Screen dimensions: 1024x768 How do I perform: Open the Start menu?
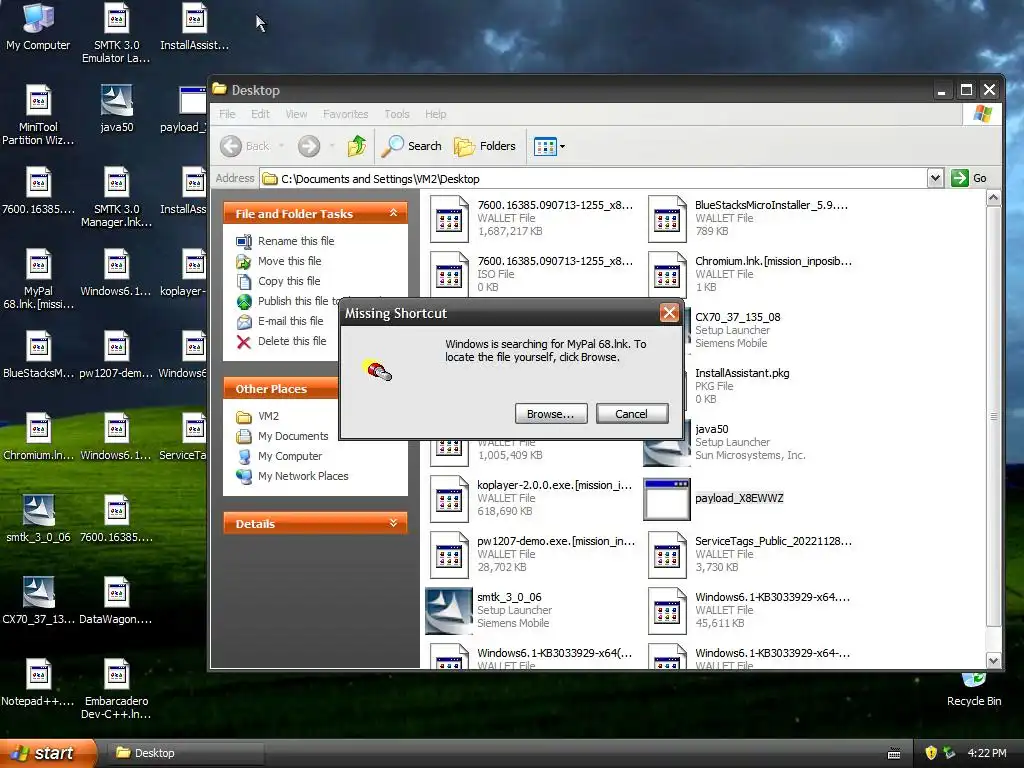(48, 753)
